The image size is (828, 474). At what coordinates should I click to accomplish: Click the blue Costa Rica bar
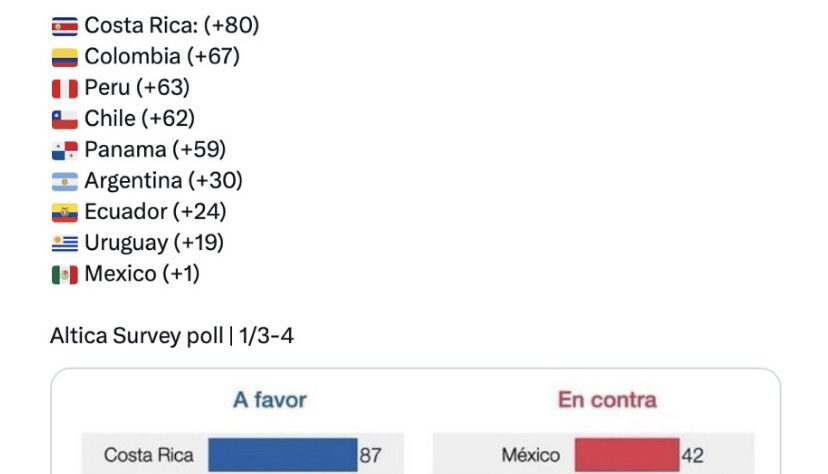click(x=282, y=455)
